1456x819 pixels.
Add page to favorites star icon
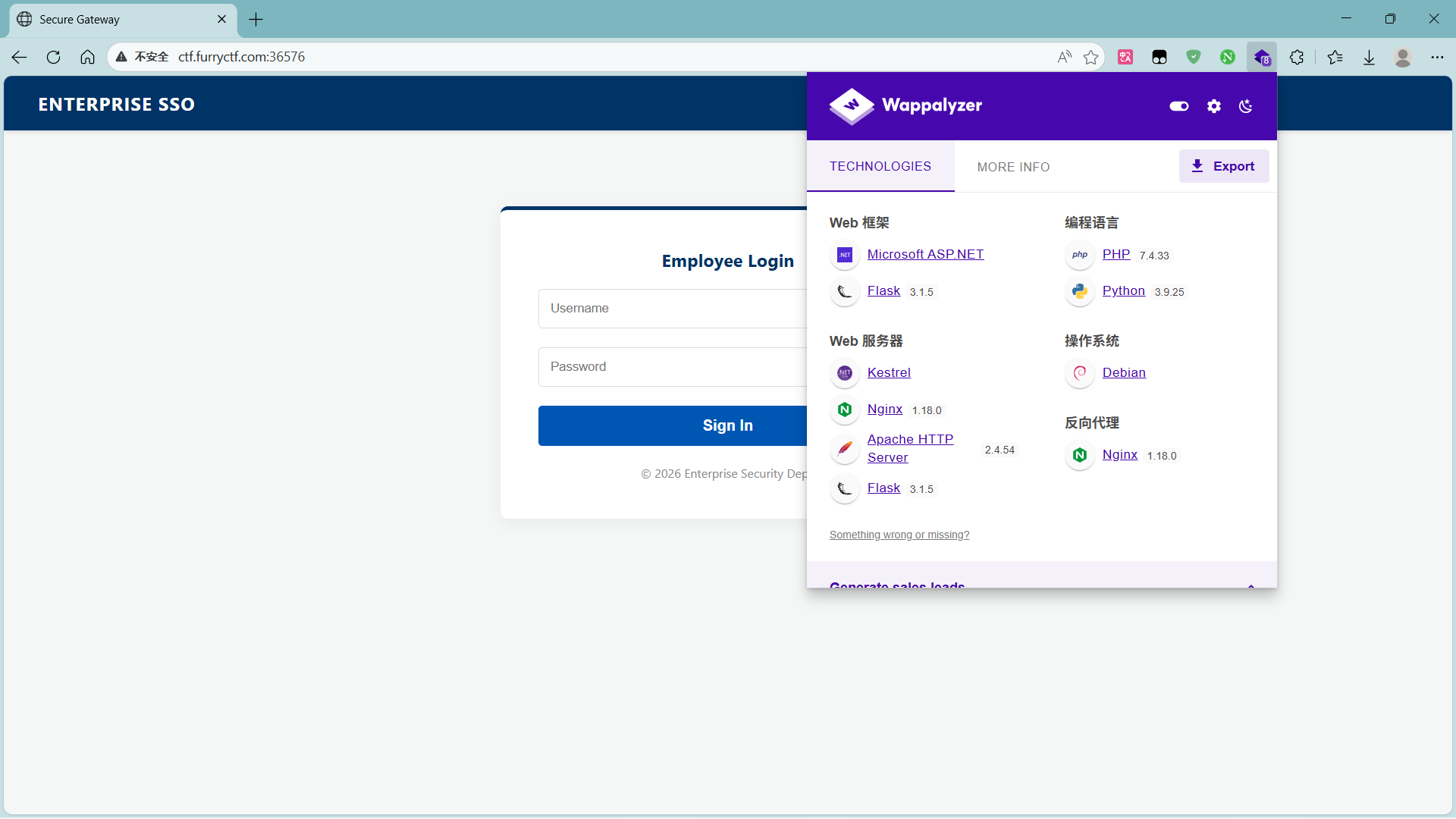pyautogui.click(x=1090, y=57)
